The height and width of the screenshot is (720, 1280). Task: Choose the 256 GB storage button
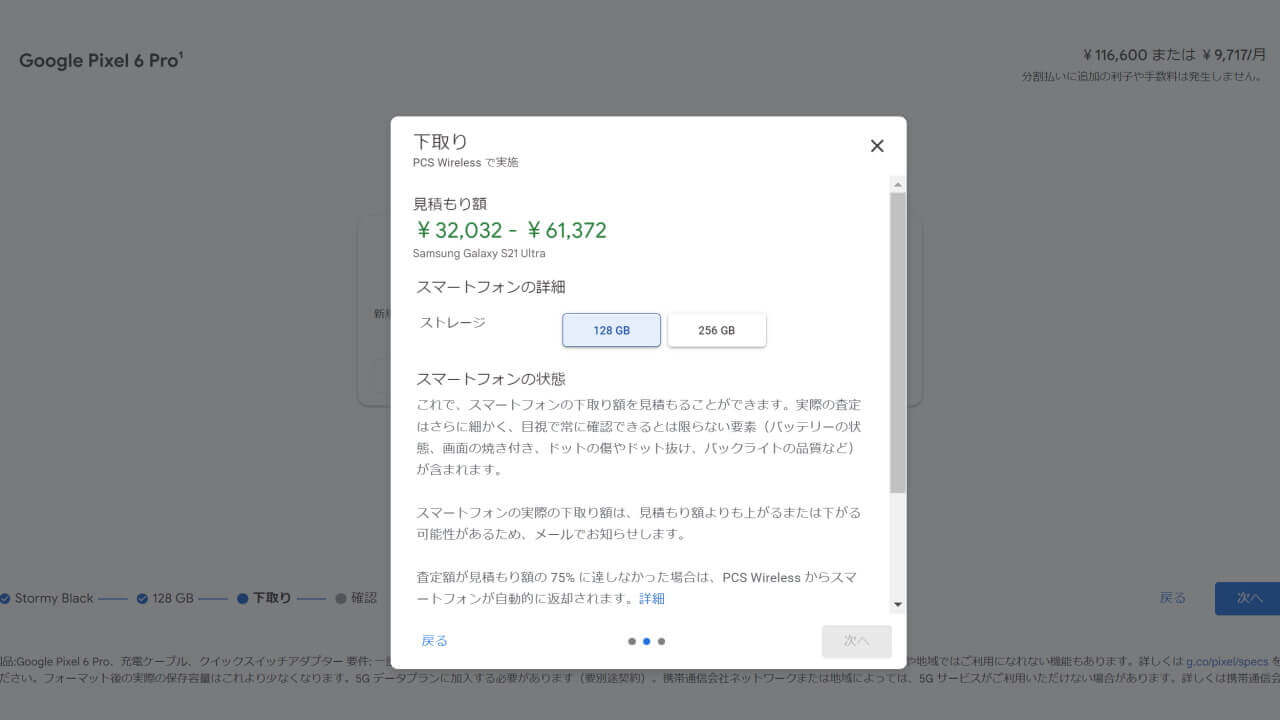pyautogui.click(x=716, y=330)
